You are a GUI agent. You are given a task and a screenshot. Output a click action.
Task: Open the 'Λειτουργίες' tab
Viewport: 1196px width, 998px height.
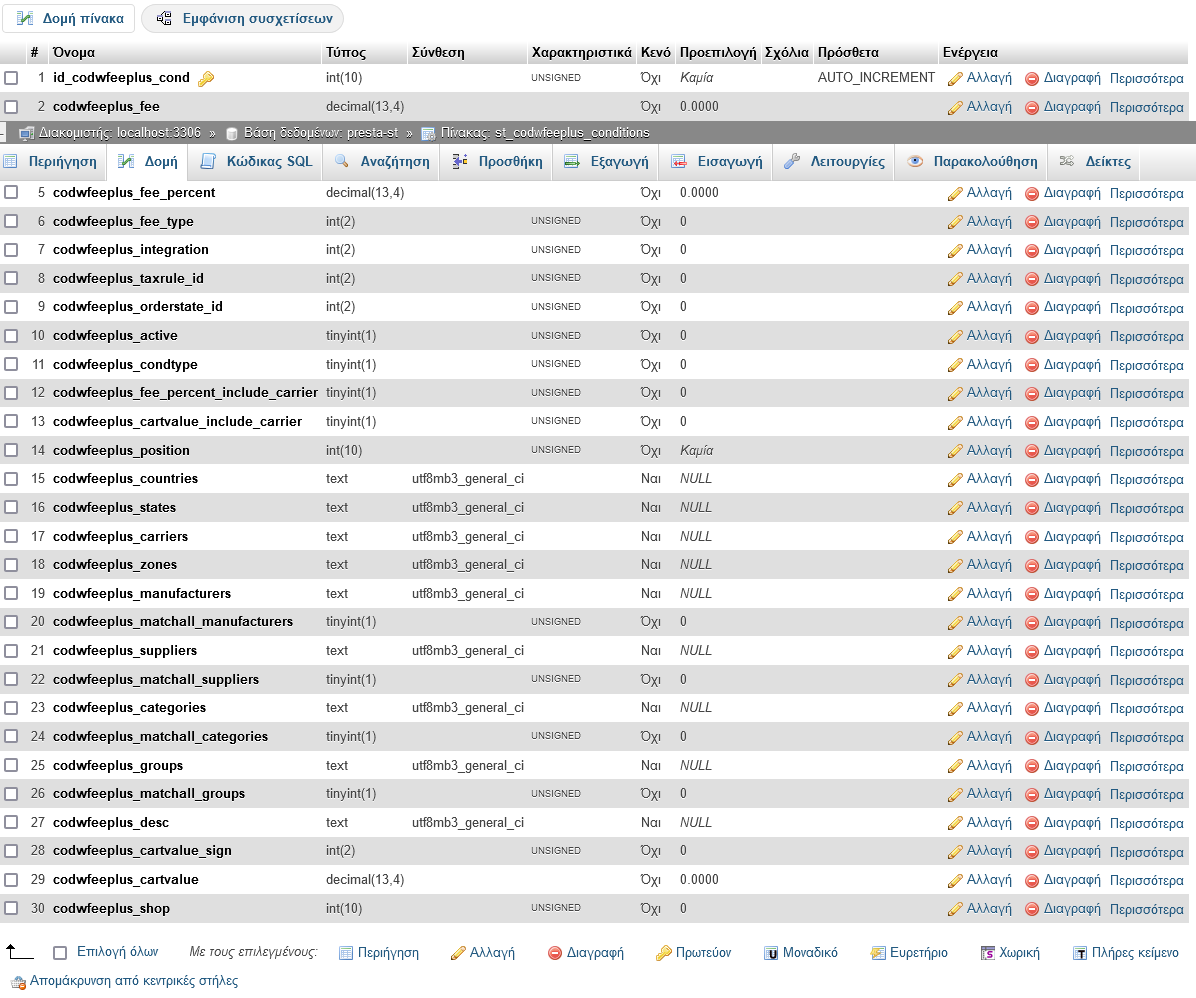coord(834,162)
